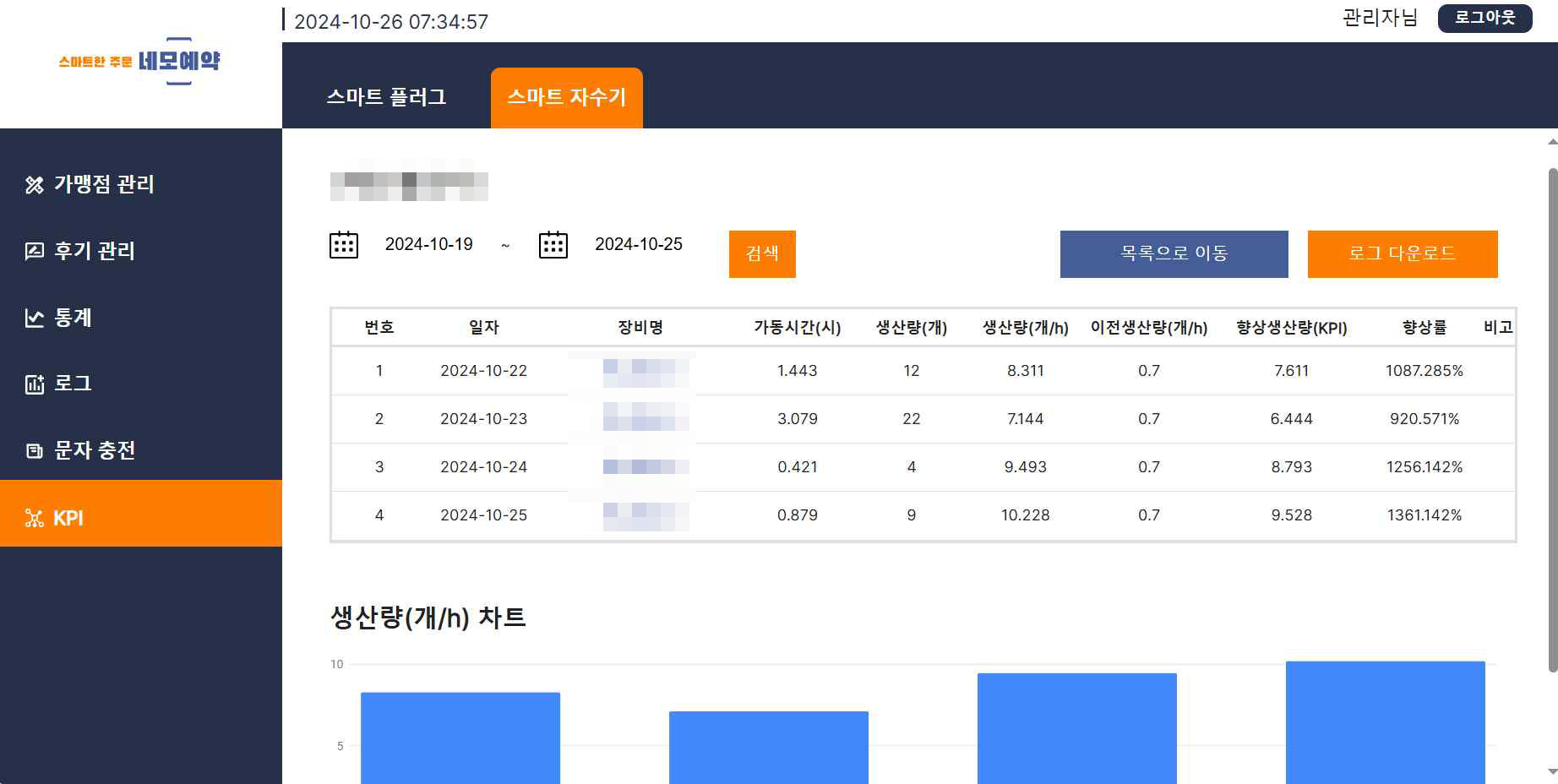This screenshot has height=784, width=1558.
Task: Click the 번호 column header
Action: [379, 327]
